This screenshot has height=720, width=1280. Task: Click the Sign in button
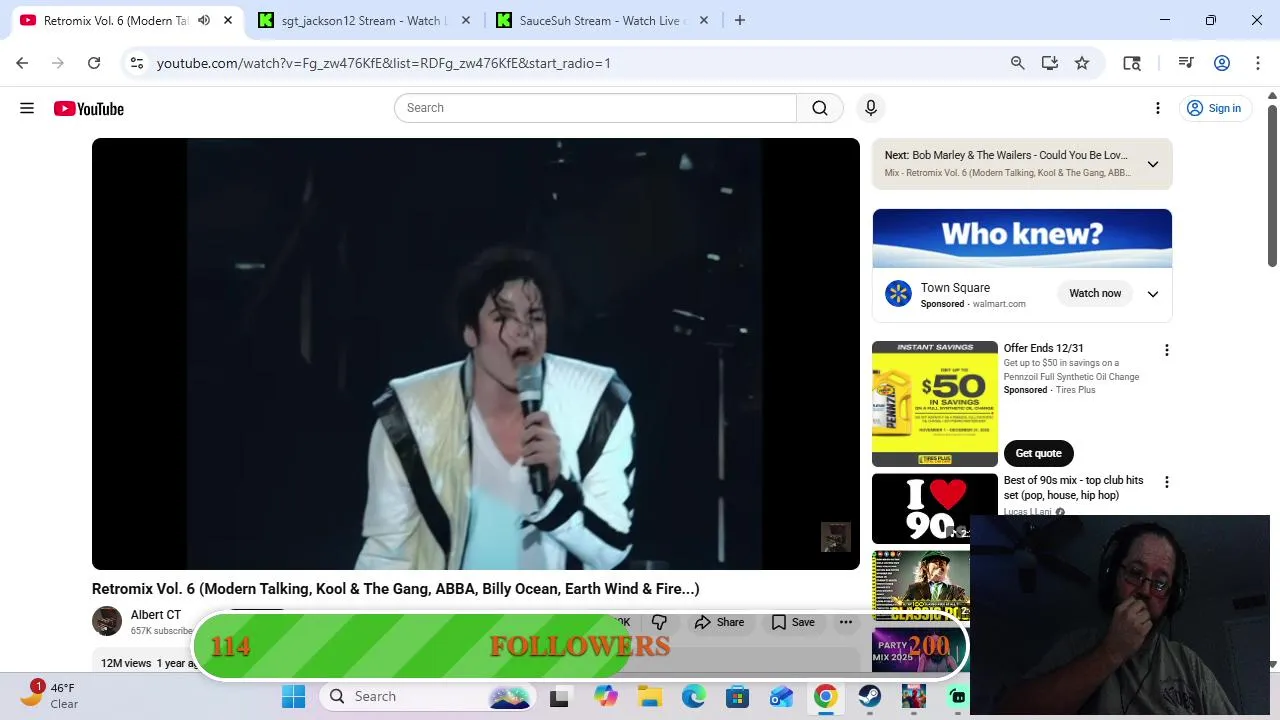click(x=1214, y=108)
